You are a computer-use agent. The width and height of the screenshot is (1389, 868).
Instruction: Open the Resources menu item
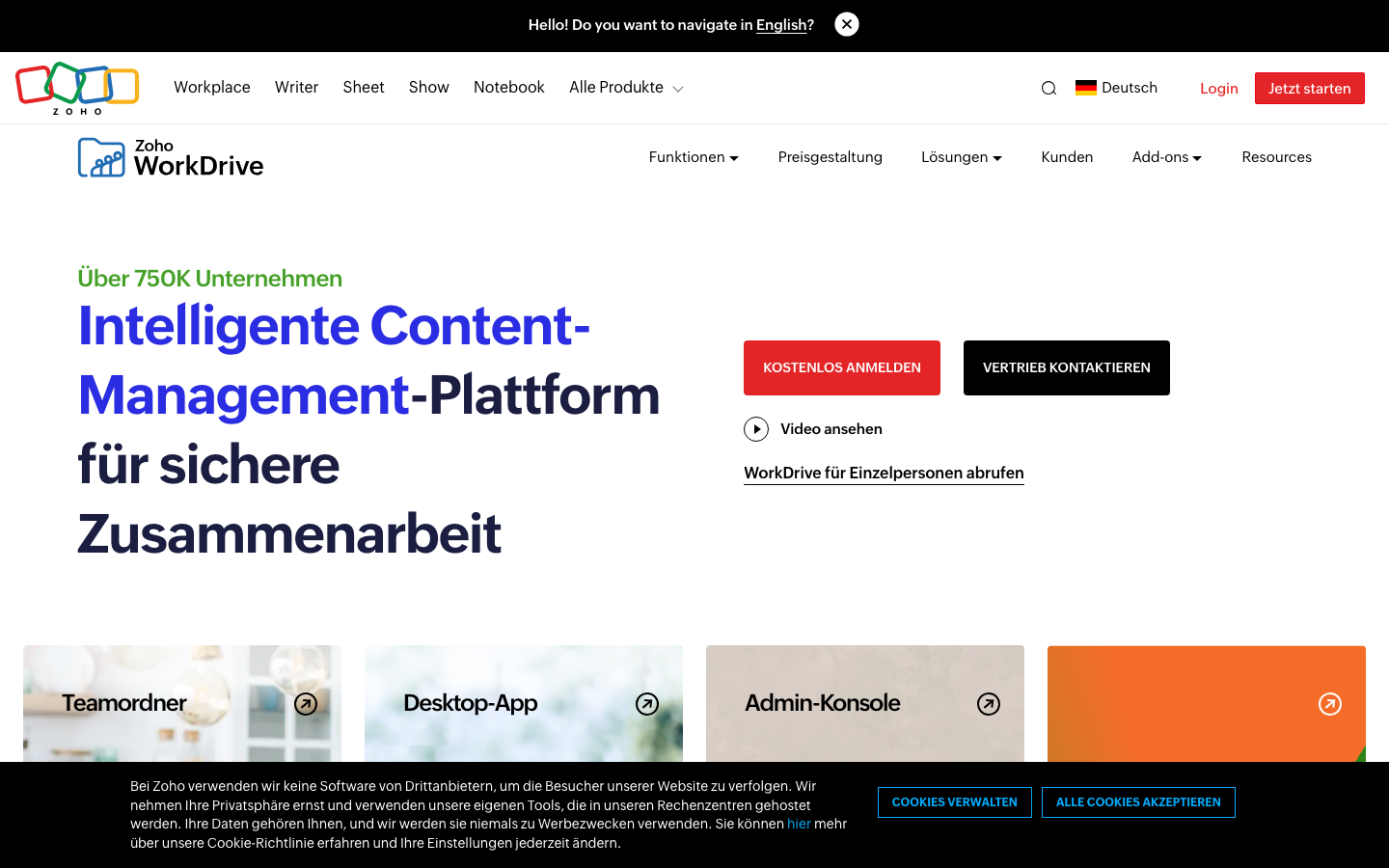(1277, 157)
